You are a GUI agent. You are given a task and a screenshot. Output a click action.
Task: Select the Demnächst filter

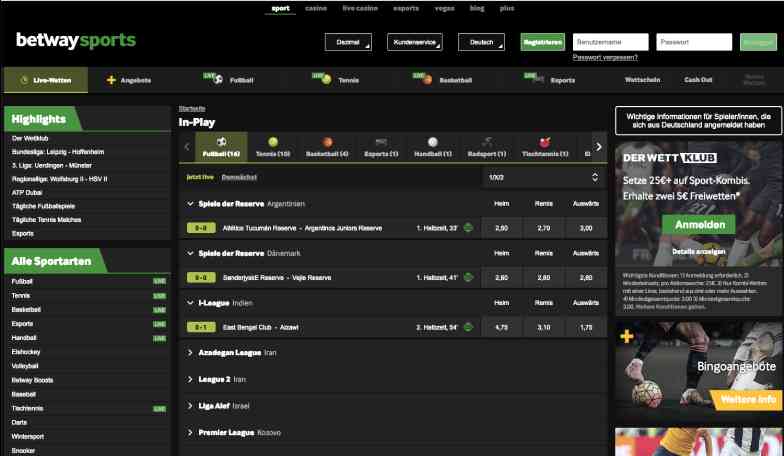point(239,178)
